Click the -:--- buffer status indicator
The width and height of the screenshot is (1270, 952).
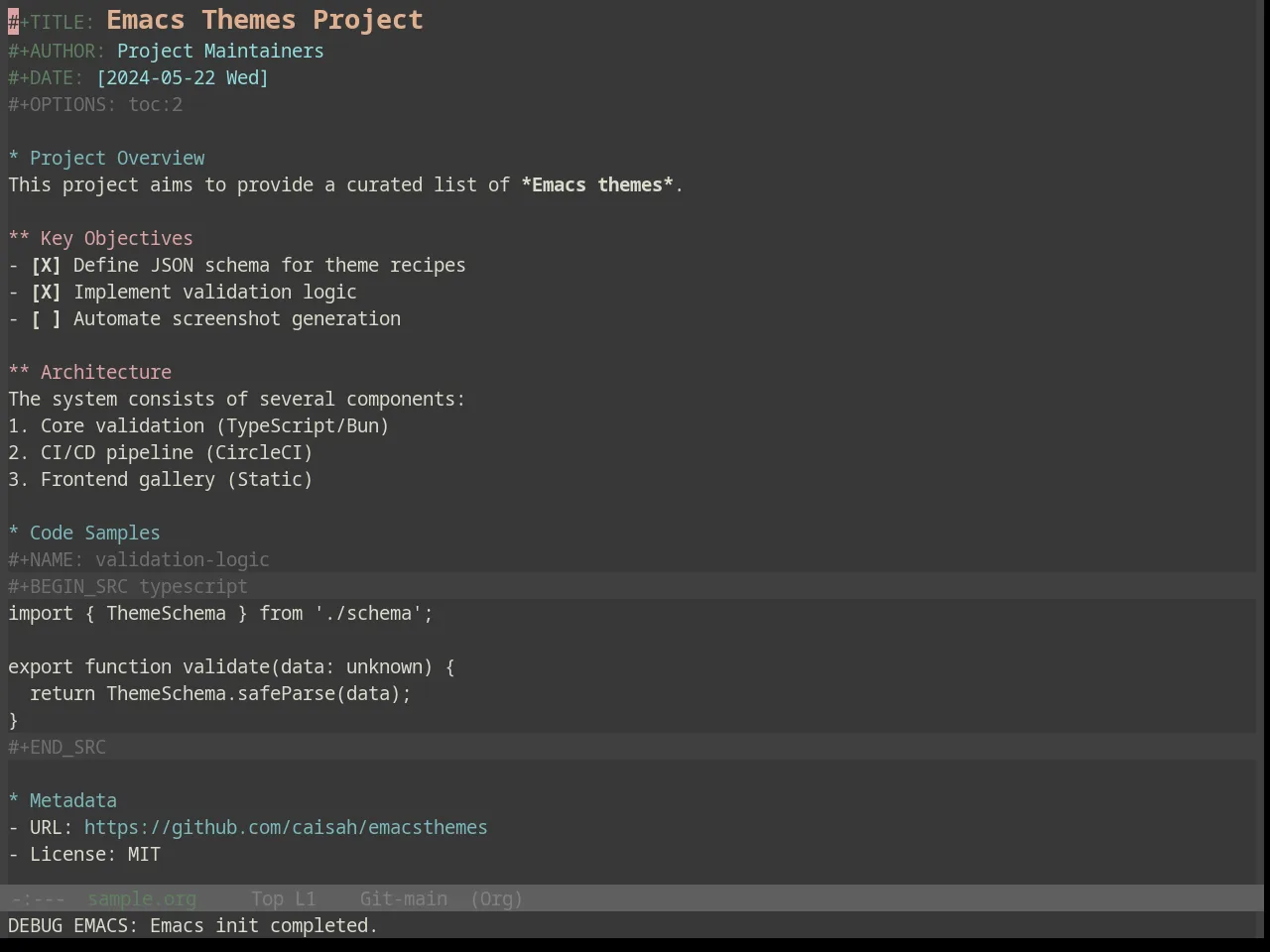39,899
